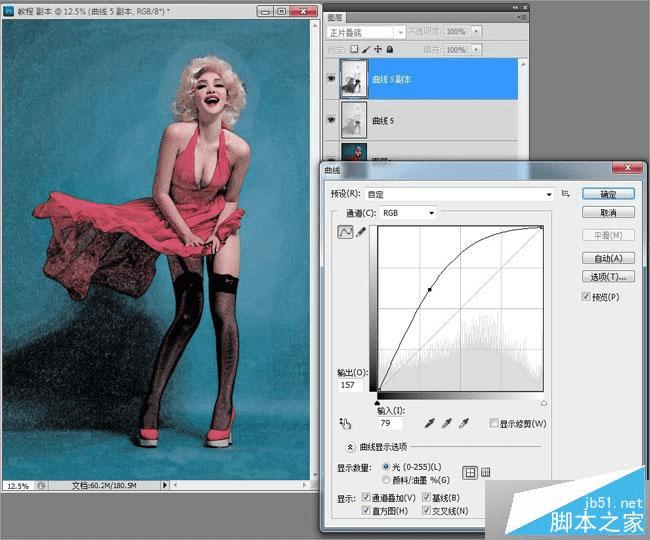Viewport: 650px width, 540px height.
Task: Open the opacity 100% slider arrow
Action: coord(477,31)
